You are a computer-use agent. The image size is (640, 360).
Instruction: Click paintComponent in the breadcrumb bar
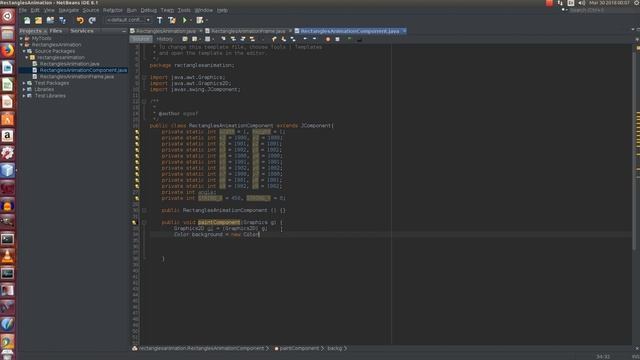pos(299,349)
